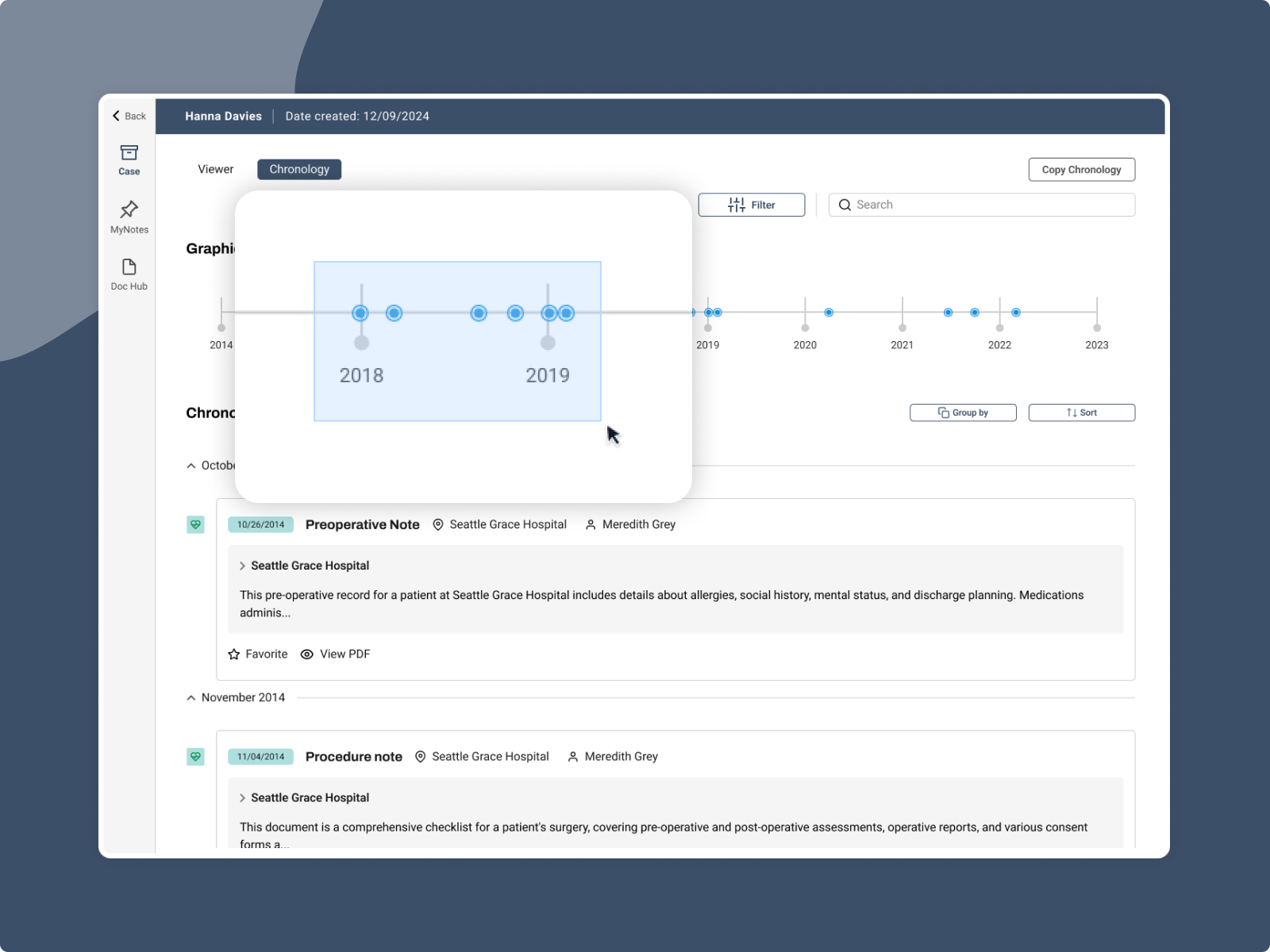Click patient name Hanna Davies
Viewport: 1270px width, 952px height.
(223, 116)
